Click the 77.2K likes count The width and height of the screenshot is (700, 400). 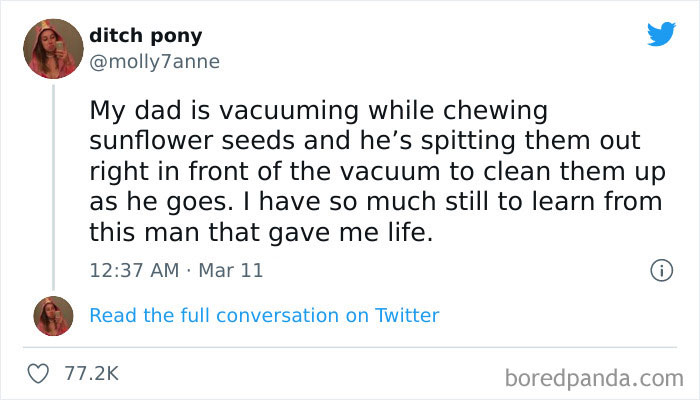91,373
